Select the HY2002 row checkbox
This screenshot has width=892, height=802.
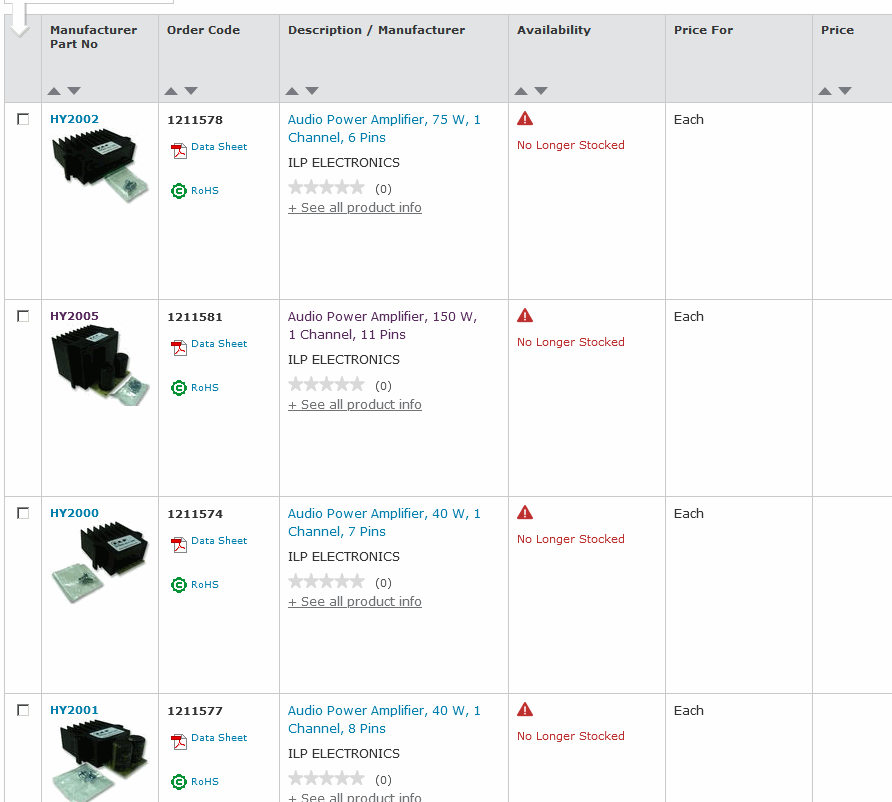pyautogui.click(x=23, y=119)
